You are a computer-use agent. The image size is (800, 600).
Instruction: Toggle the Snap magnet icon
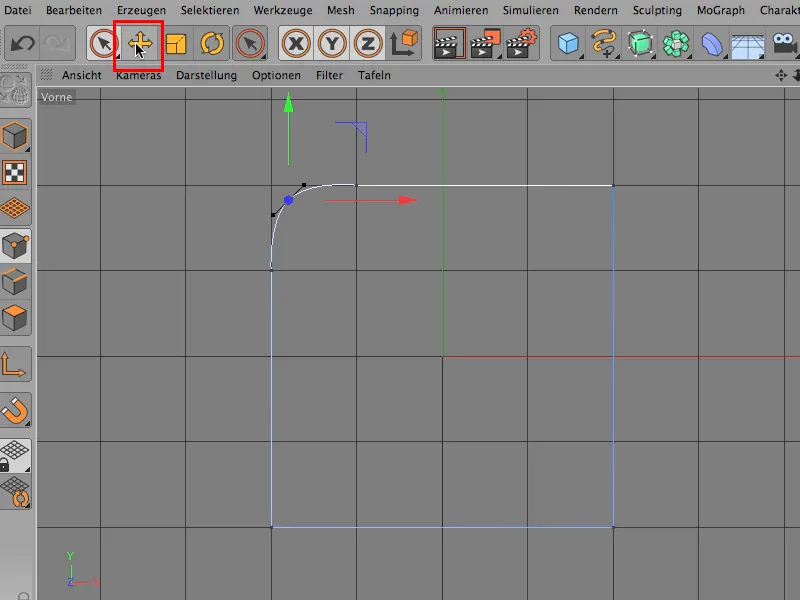(15, 410)
